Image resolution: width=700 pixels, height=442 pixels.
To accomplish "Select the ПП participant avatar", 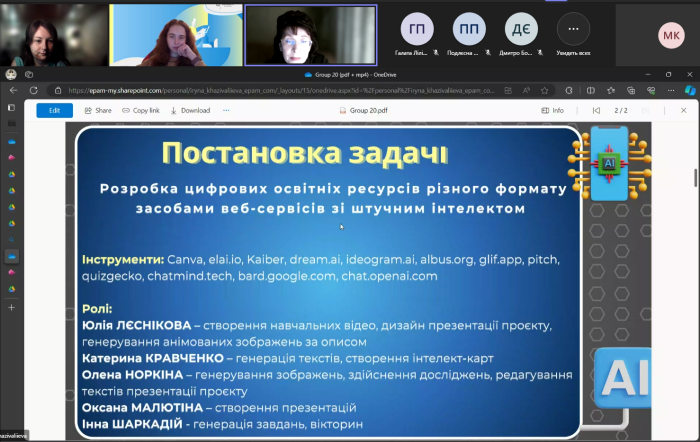I will (469, 30).
